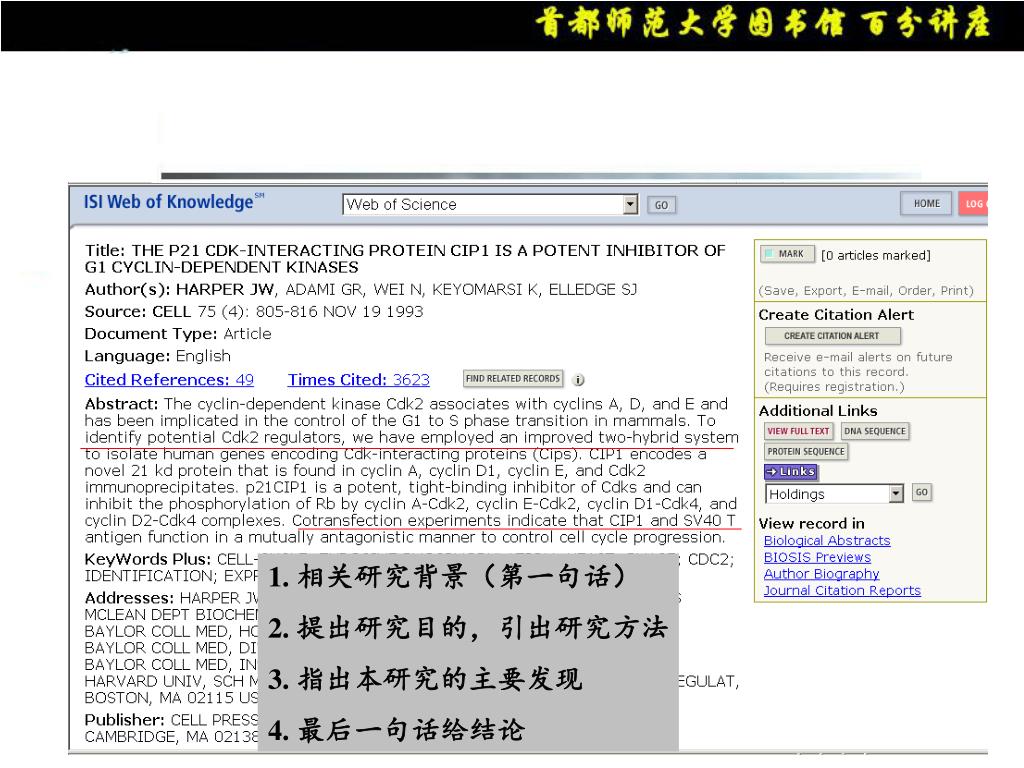Screen dimensions: 1024x768
Task: Click the author name HARPER JW
Action: click(x=226, y=289)
